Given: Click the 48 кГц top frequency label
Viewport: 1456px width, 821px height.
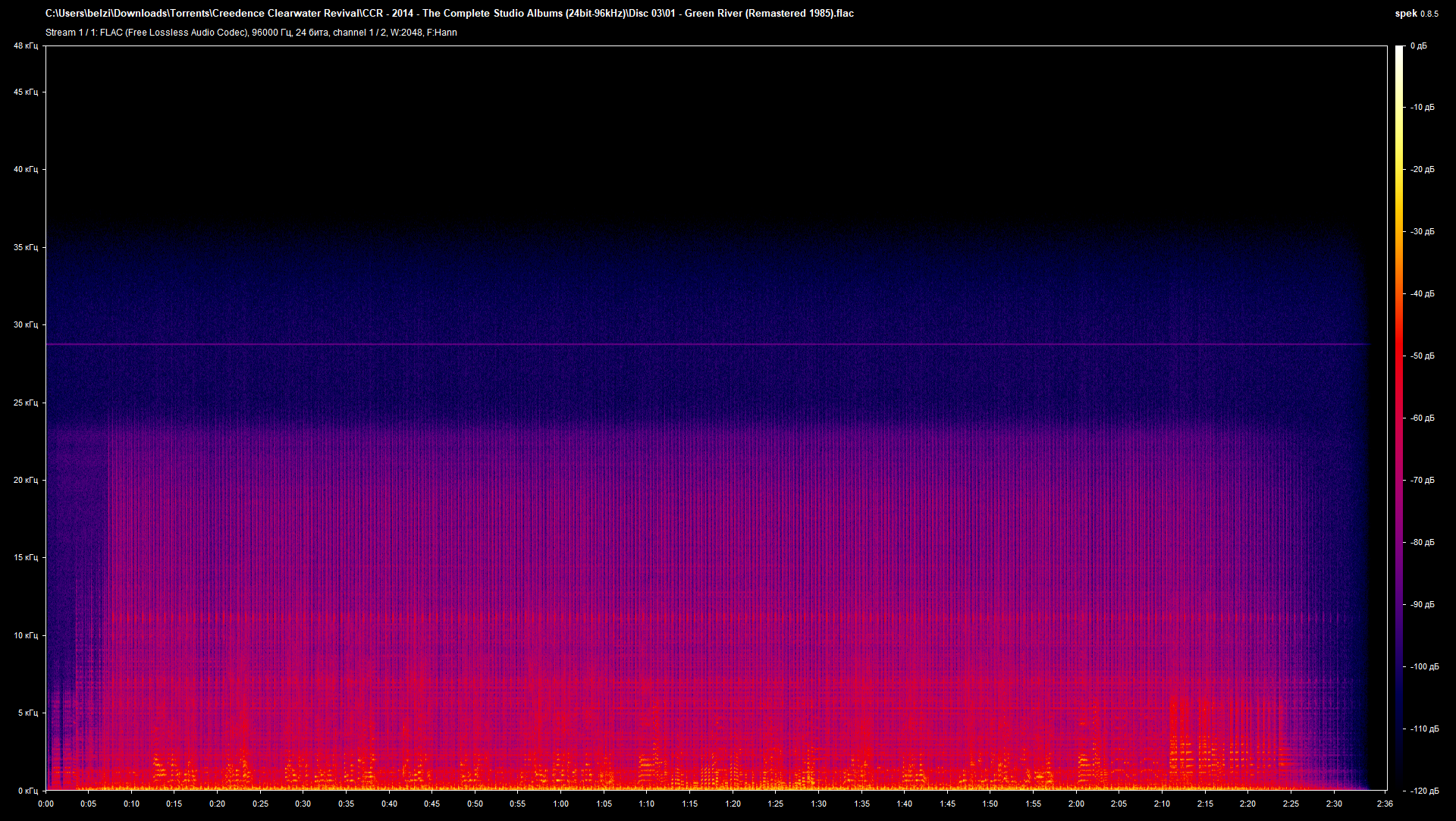Looking at the screenshot, I should point(25,46).
